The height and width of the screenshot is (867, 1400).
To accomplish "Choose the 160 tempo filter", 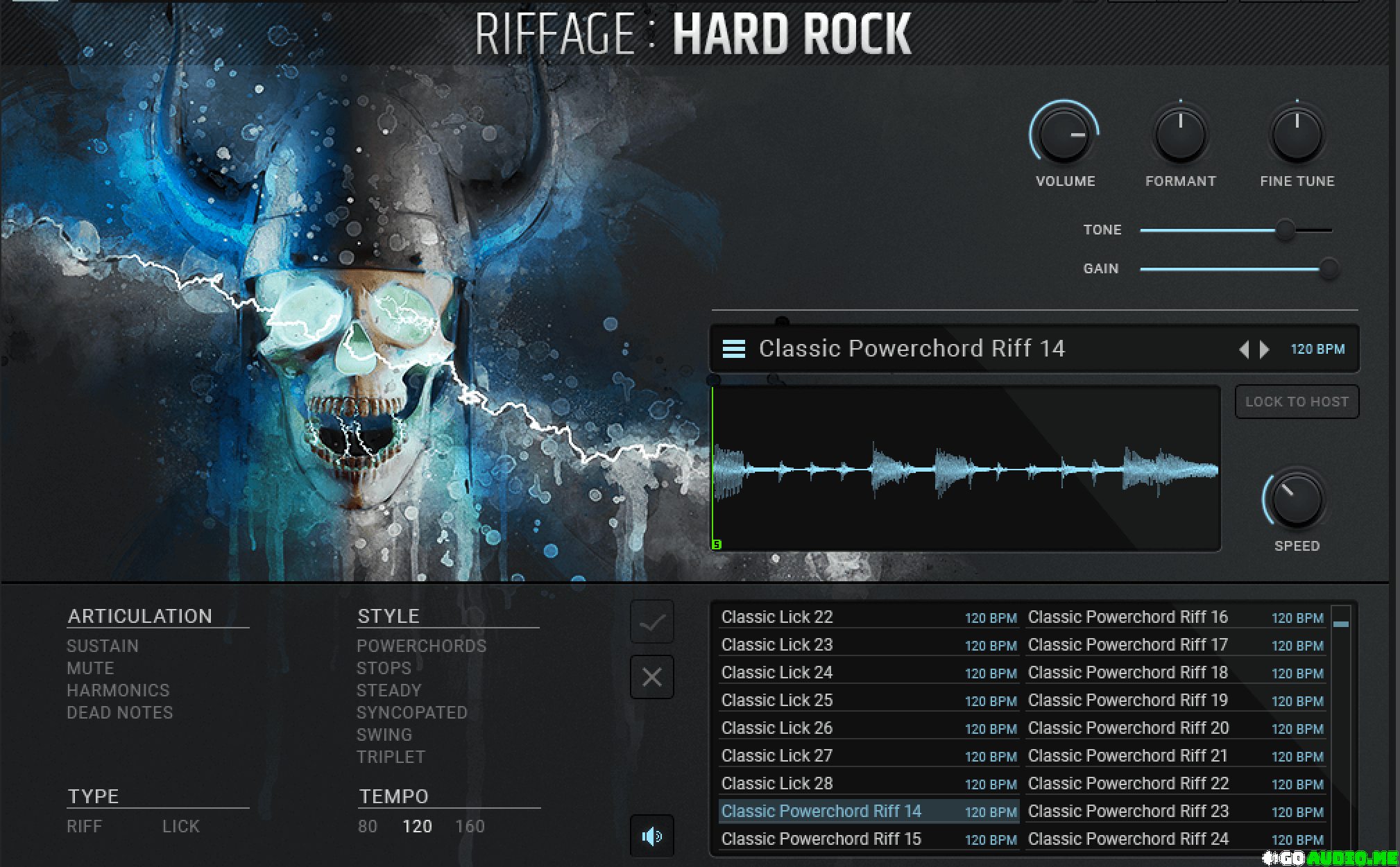I will point(470,826).
